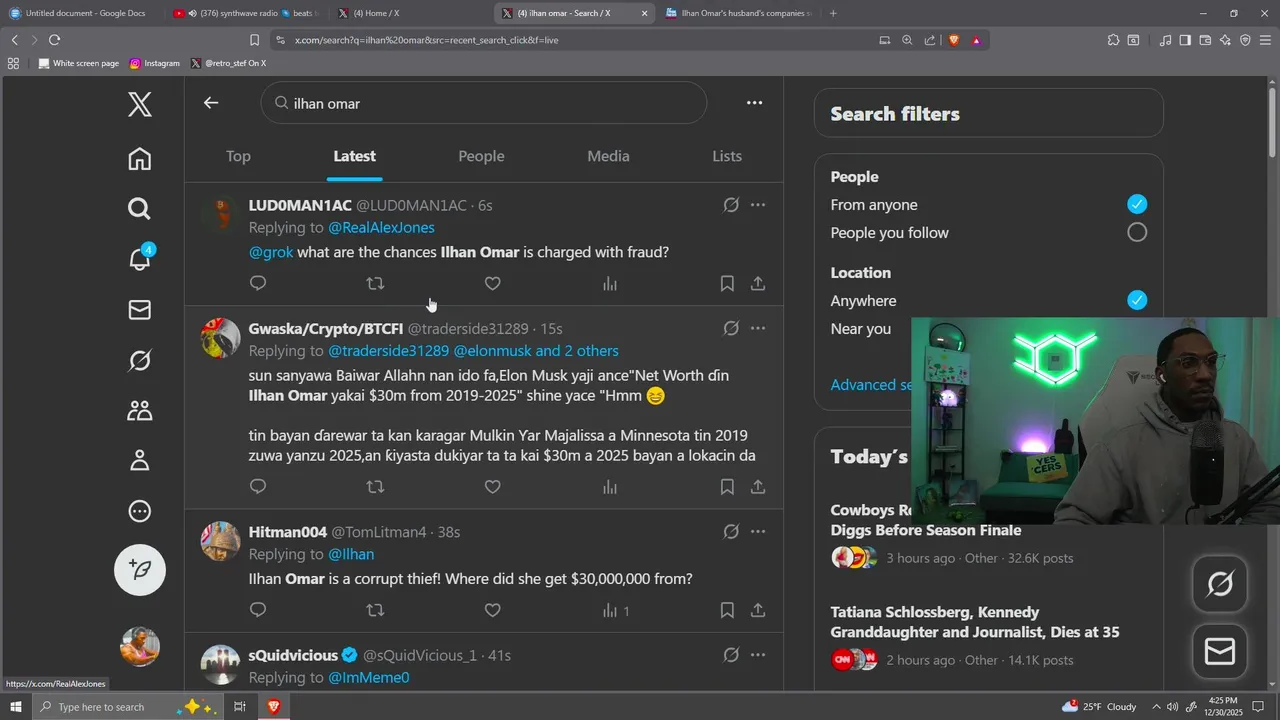Switch to the Latest tab

click(x=355, y=156)
